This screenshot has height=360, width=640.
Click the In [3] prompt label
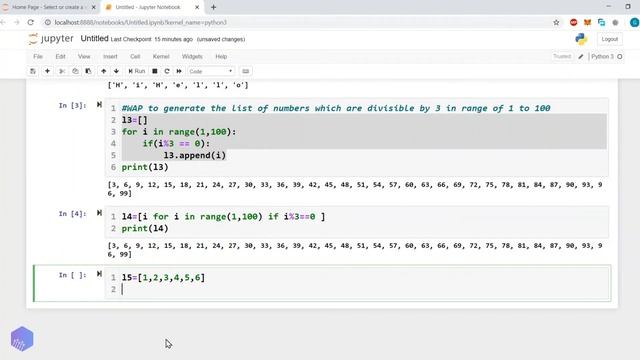73,106
